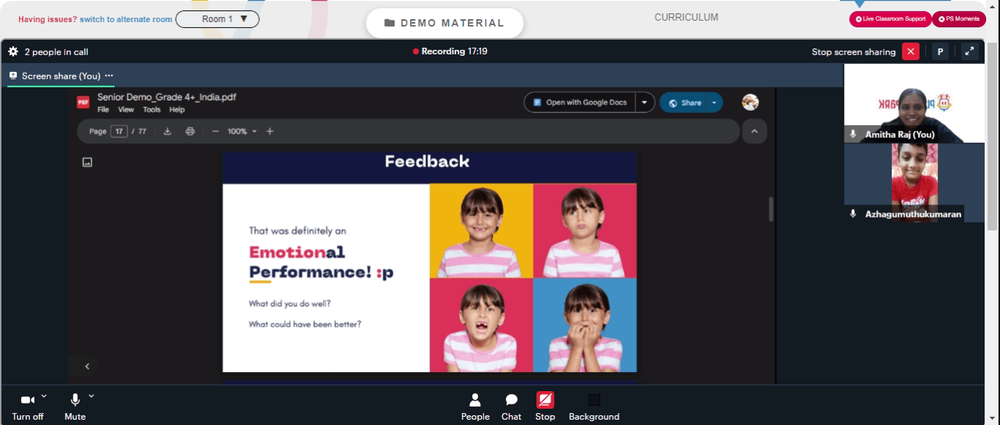Edit the page number field showing 17
Screen dimensions: 1000x425
pos(119,131)
